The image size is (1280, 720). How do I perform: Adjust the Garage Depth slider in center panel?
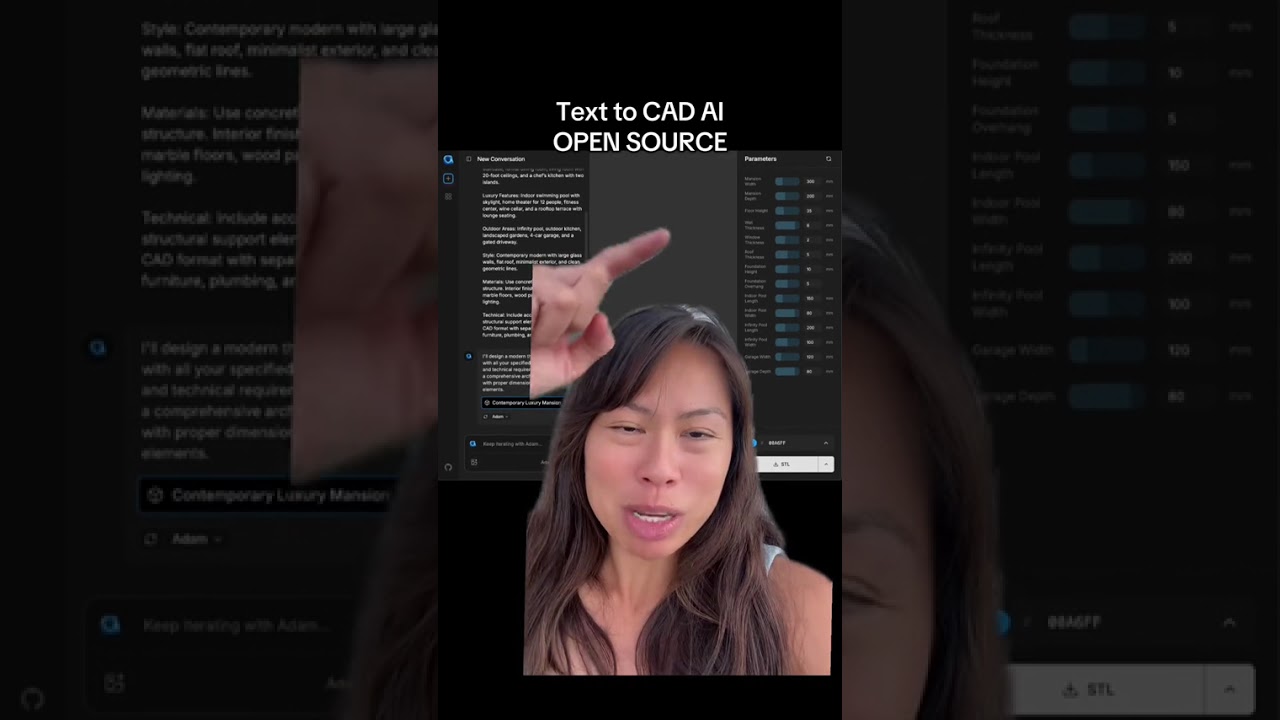[x=787, y=371]
